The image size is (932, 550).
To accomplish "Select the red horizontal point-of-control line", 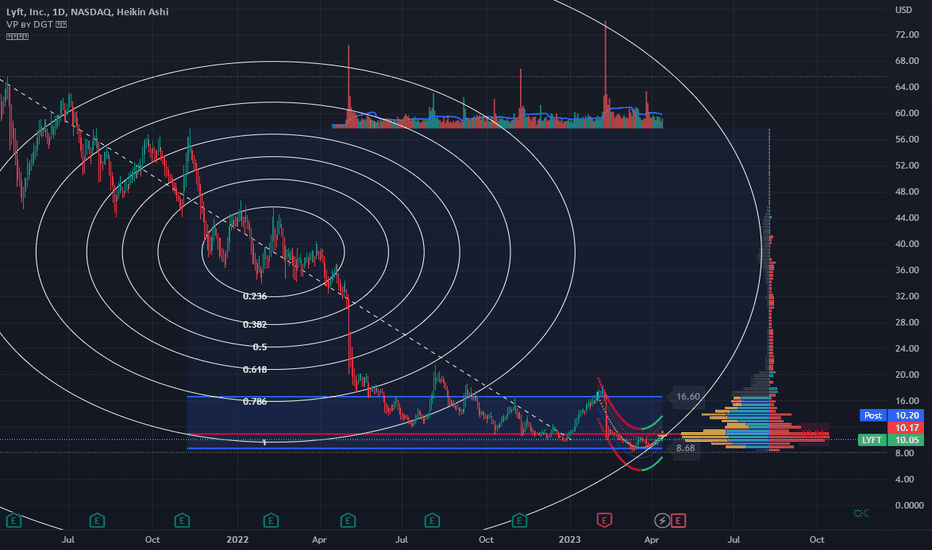I will point(424,434).
